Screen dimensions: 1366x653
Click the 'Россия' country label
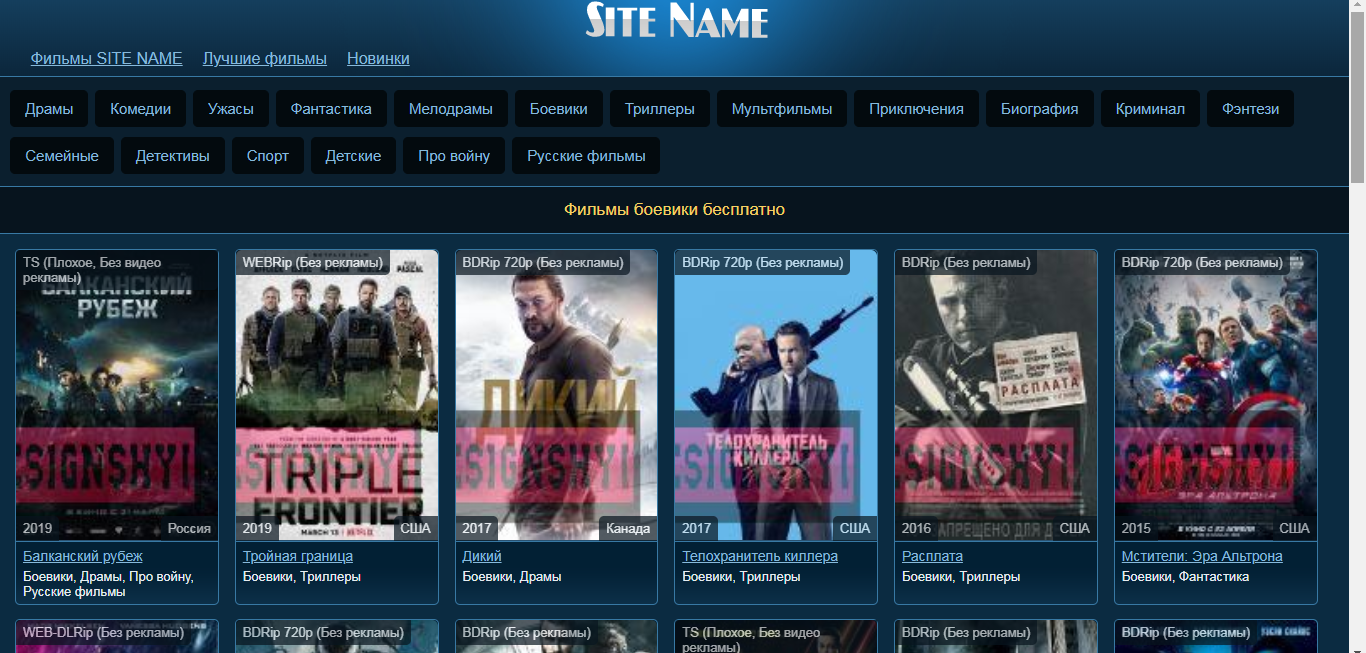pos(189,528)
